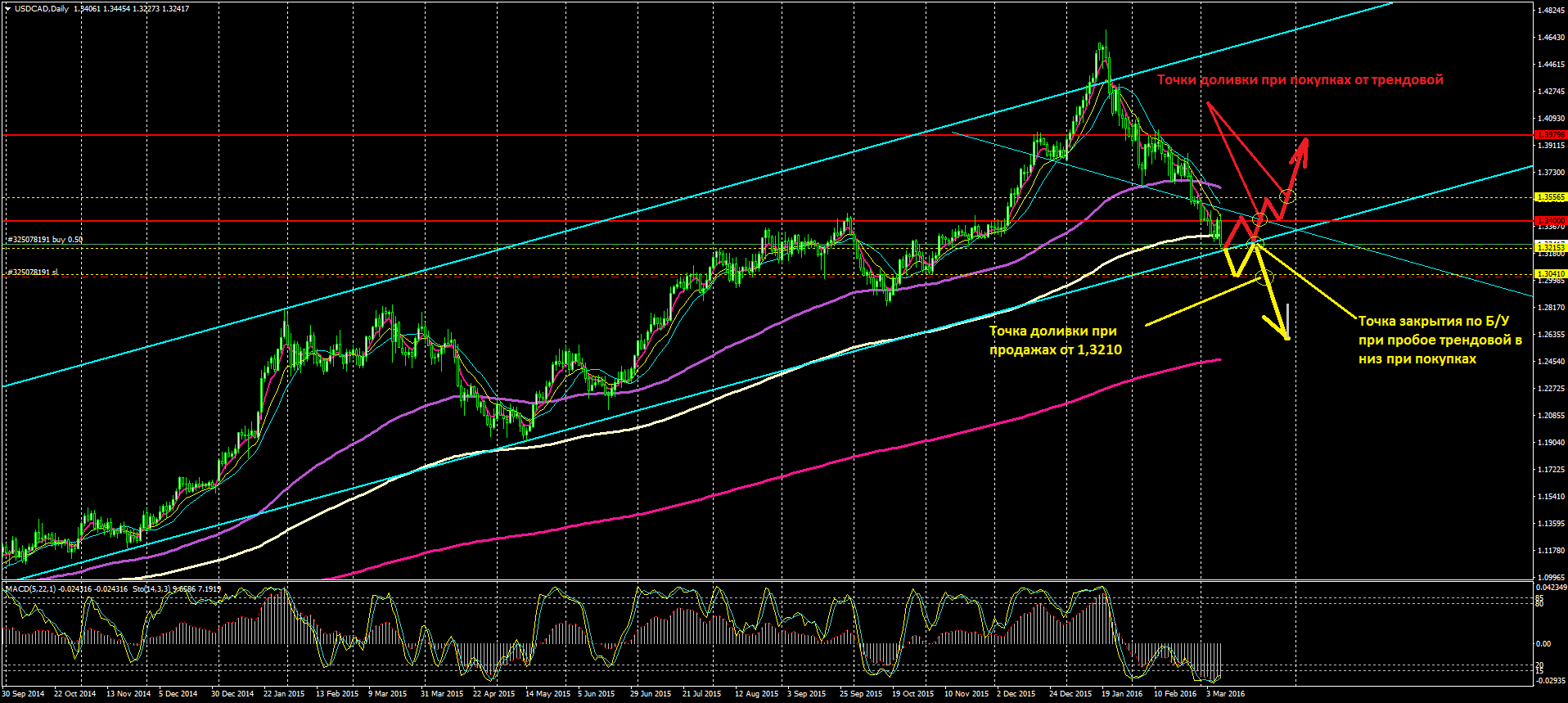Click the 1.20855 price scale value

(1551, 416)
